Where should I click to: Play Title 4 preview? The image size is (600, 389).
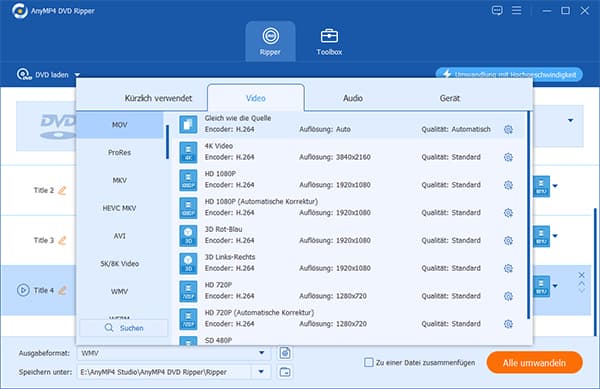(23, 290)
